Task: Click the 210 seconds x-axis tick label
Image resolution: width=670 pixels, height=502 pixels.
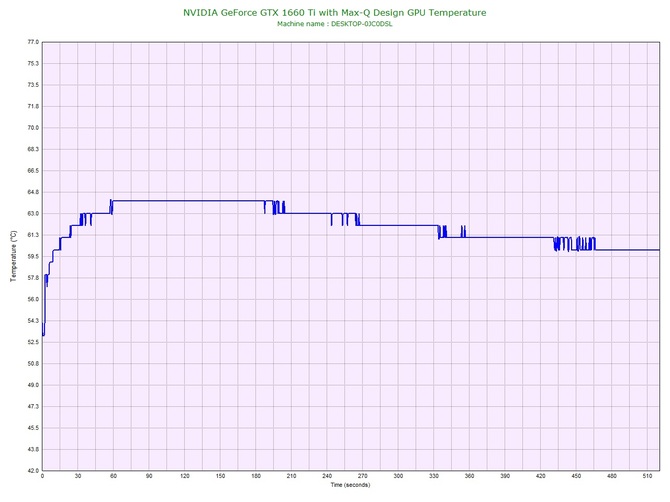Action: pos(291,476)
